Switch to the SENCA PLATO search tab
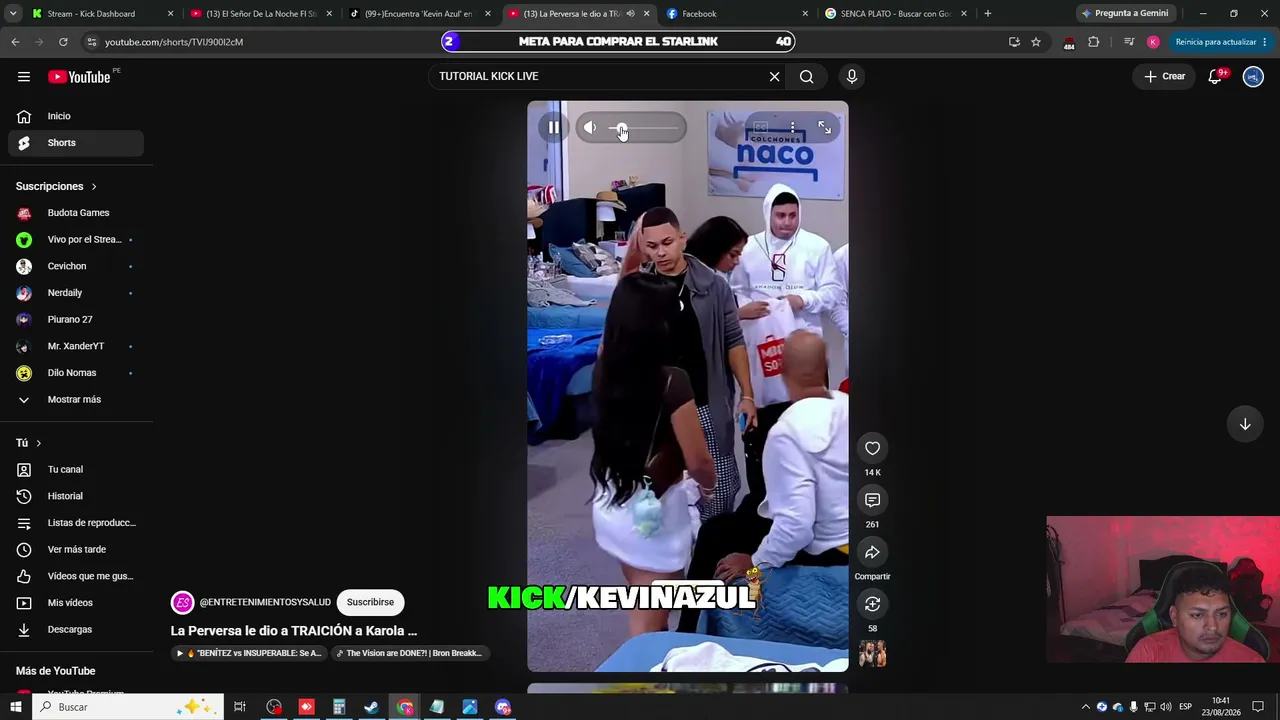This screenshot has width=1280, height=720. coord(896,14)
